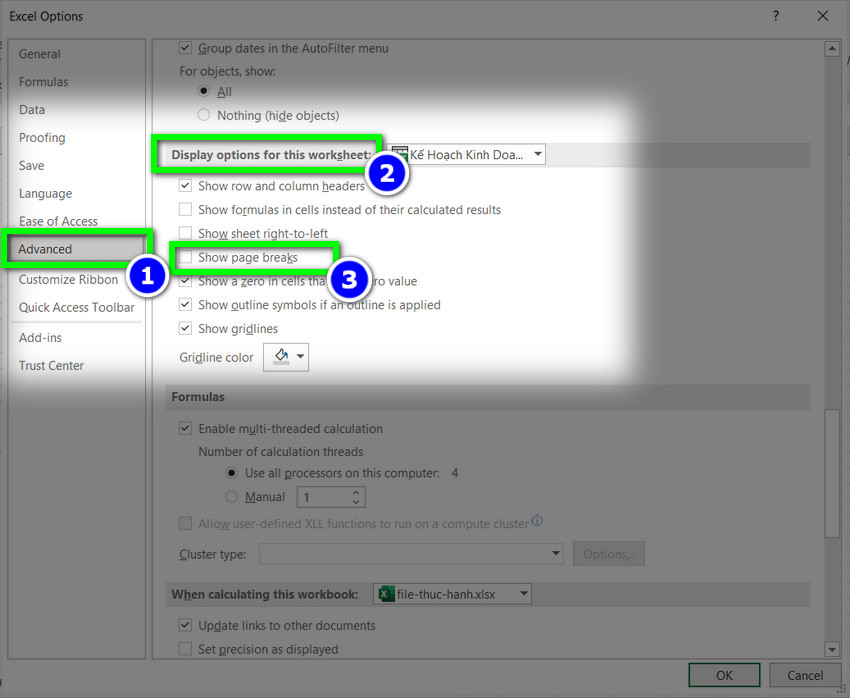Screen dimensions: 850x698
Task: Open the 'When calculating this workbook' dropdown
Action: click(522, 594)
